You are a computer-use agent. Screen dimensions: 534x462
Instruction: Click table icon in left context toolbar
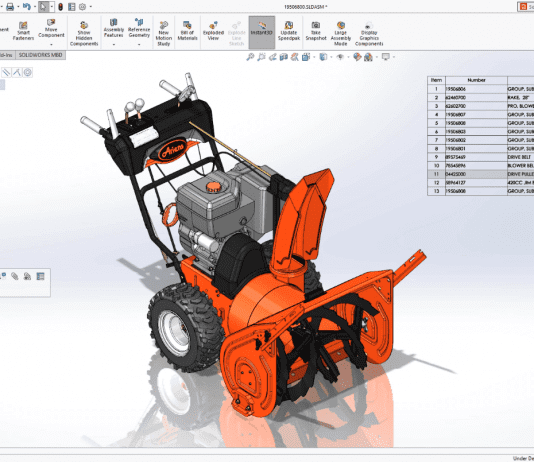click(x=40, y=276)
